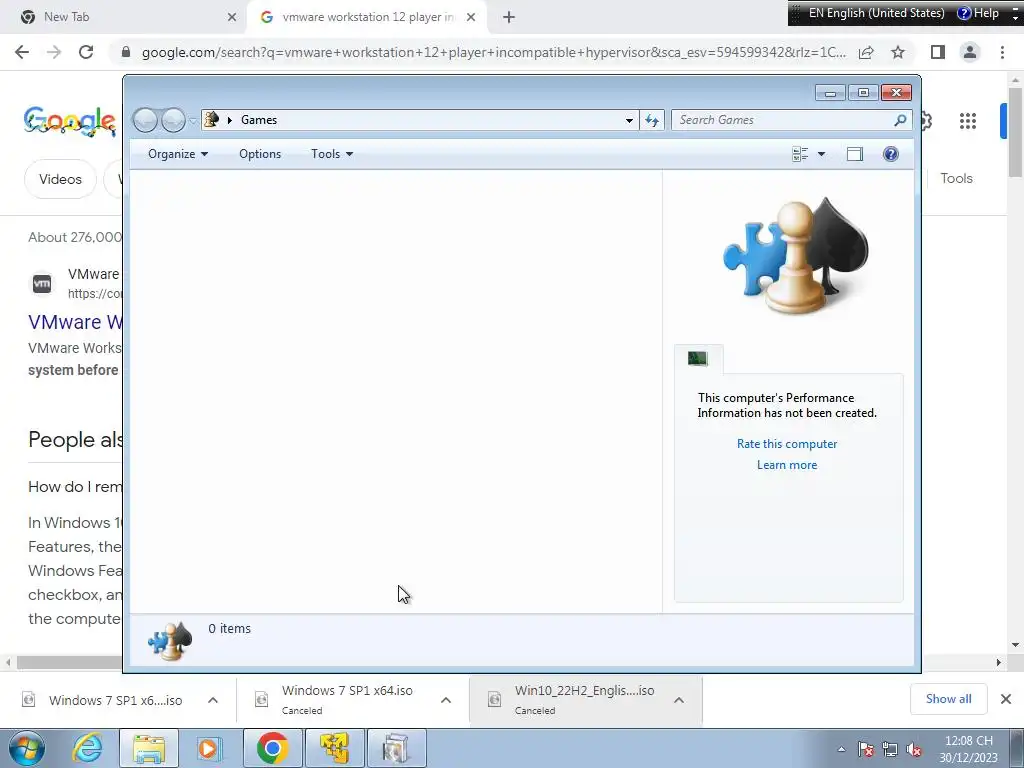
Task: Click the Action Center flag icon
Action: coord(865,750)
